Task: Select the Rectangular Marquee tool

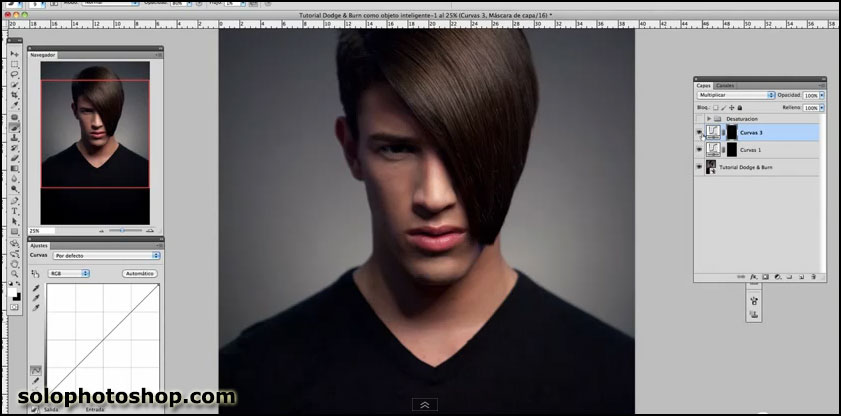Action: click(x=14, y=64)
